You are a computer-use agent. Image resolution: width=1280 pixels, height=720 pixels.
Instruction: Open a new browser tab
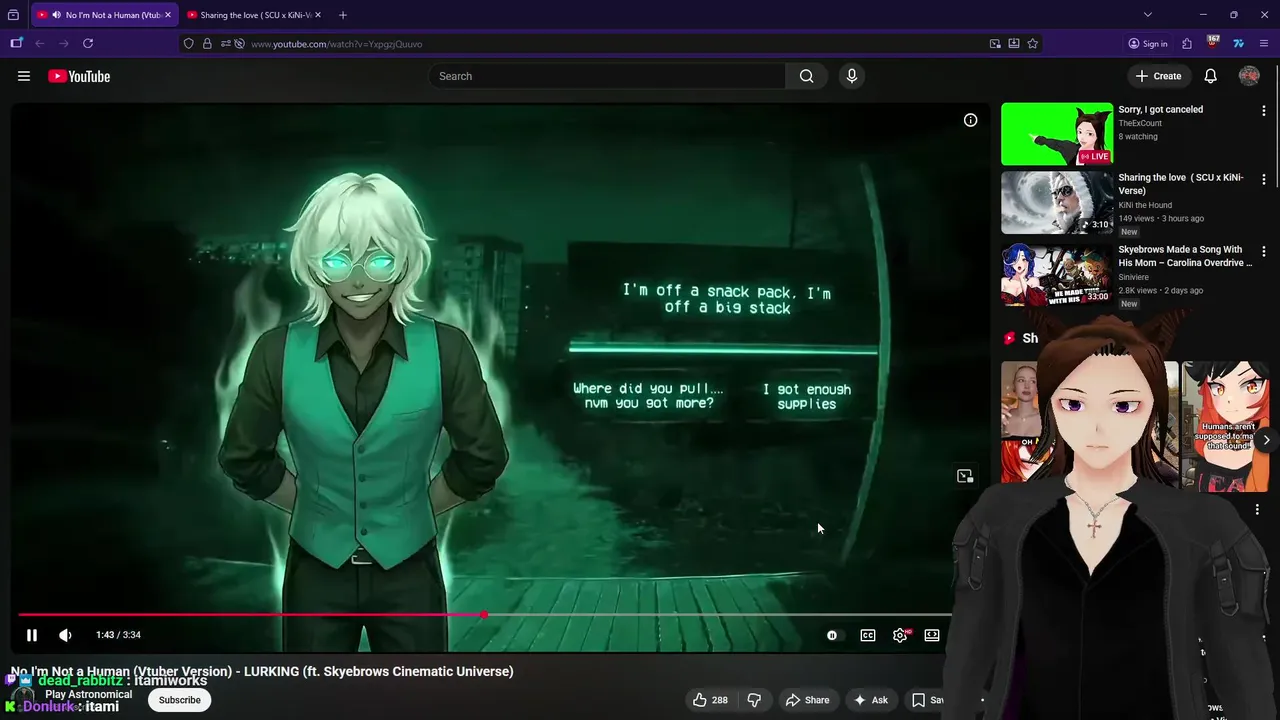tap(343, 15)
